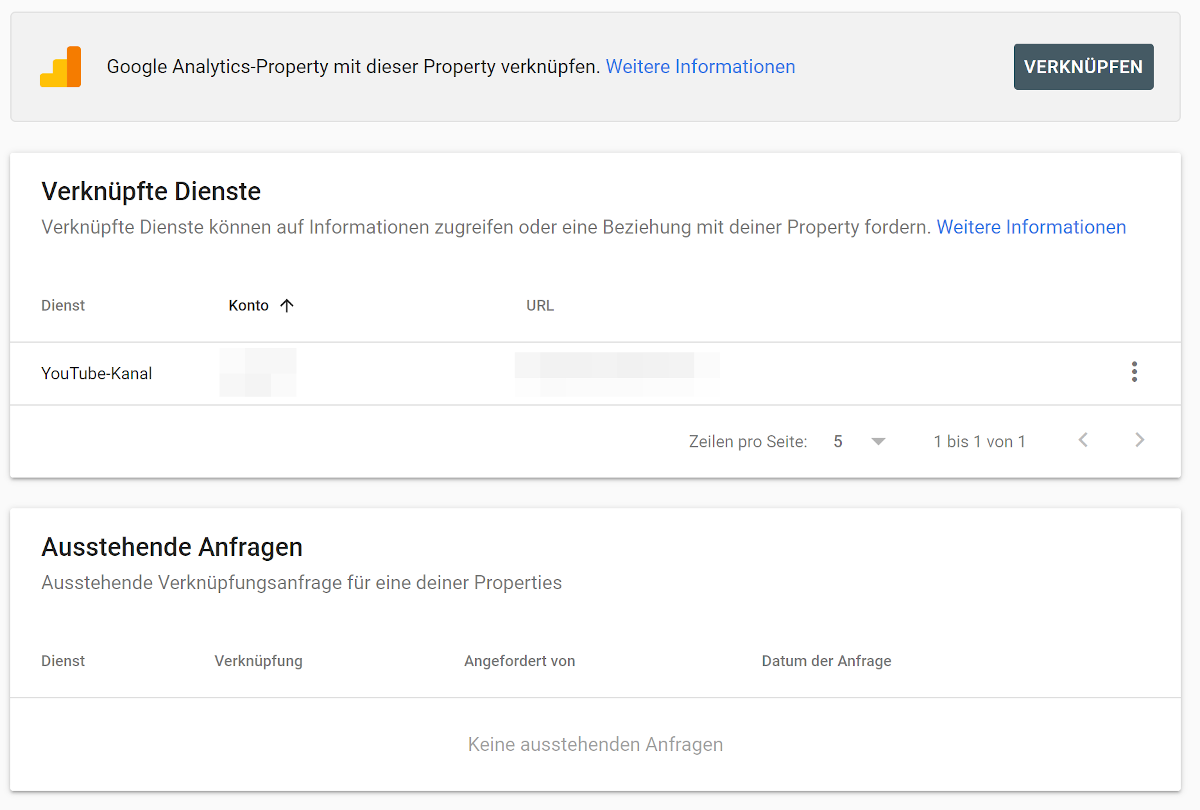Sort the table by the Konto column
The width and height of the screenshot is (1200, 810).
249,305
